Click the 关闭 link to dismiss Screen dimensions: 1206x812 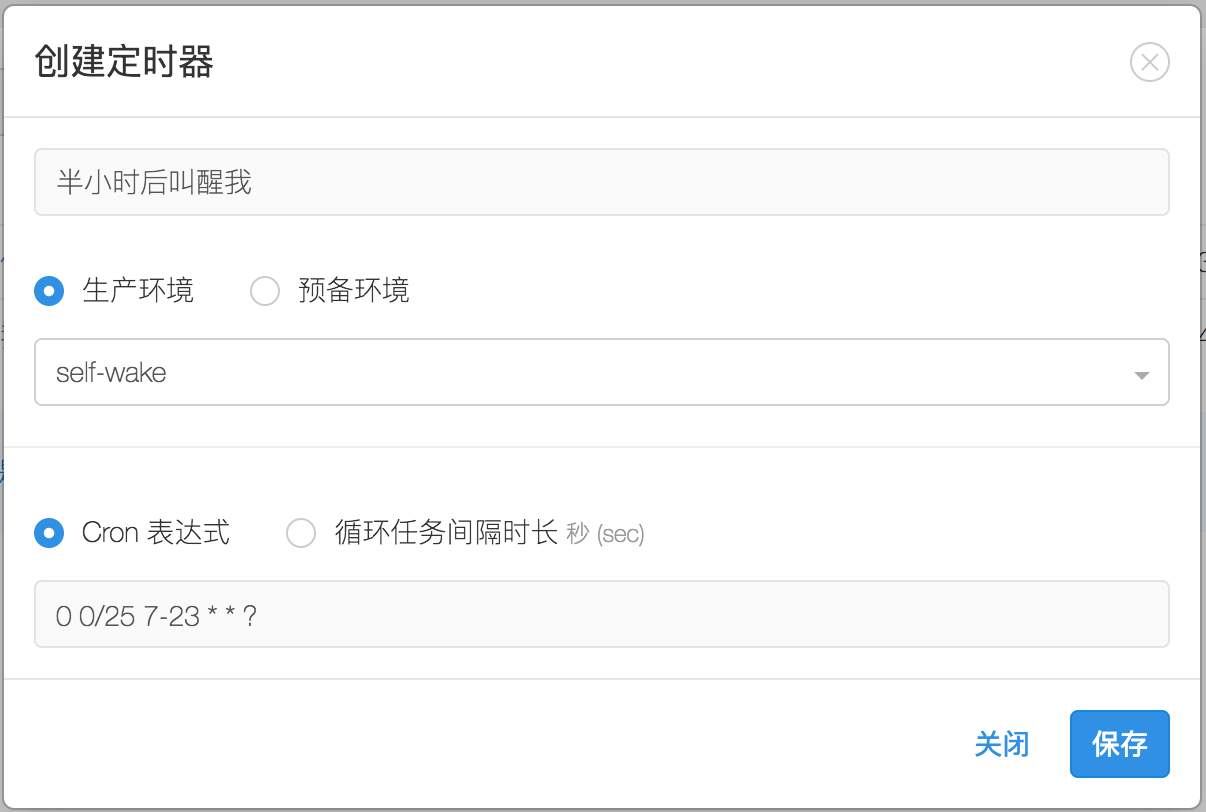(x=1001, y=744)
